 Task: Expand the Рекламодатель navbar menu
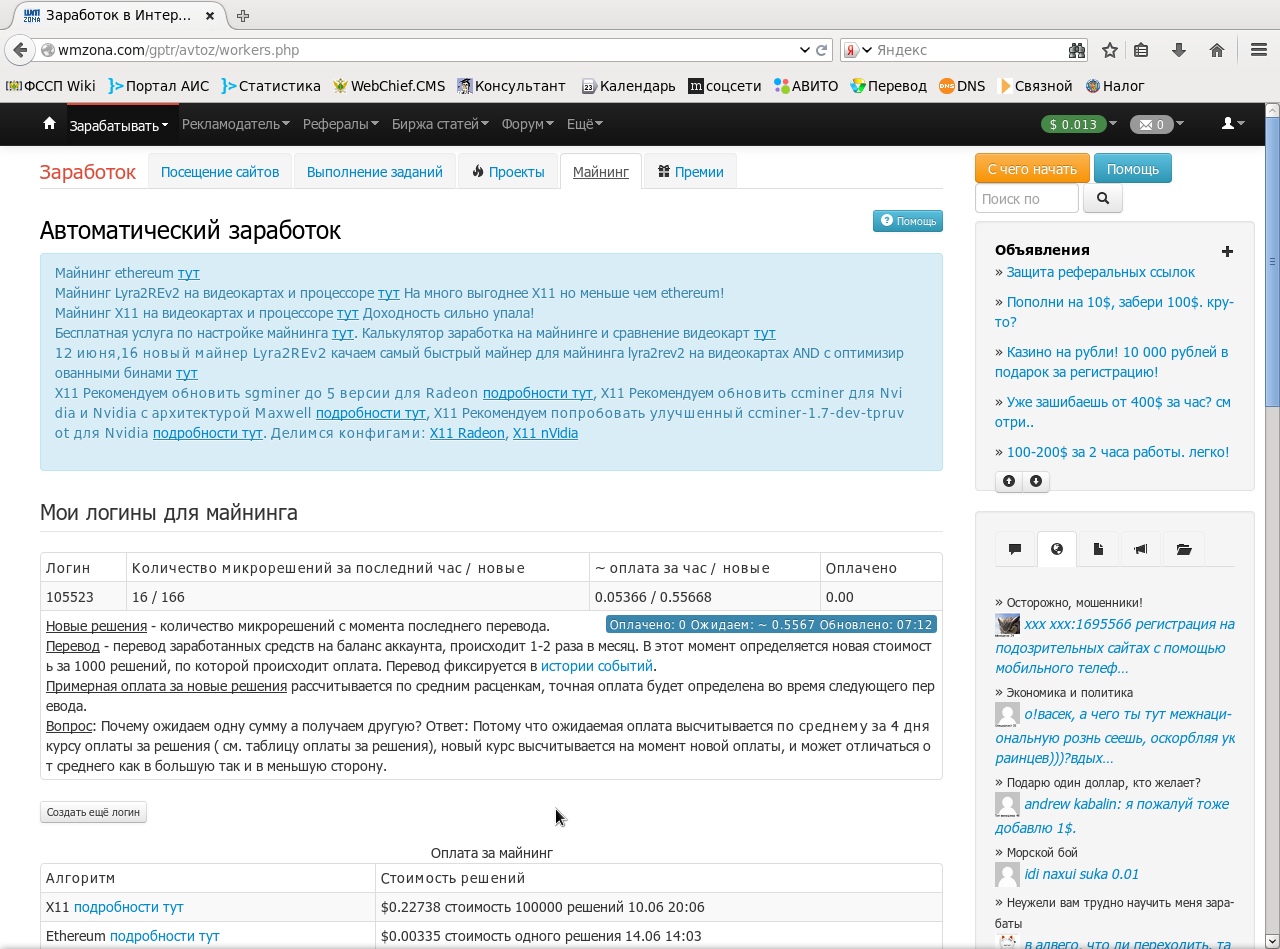click(235, 124)
